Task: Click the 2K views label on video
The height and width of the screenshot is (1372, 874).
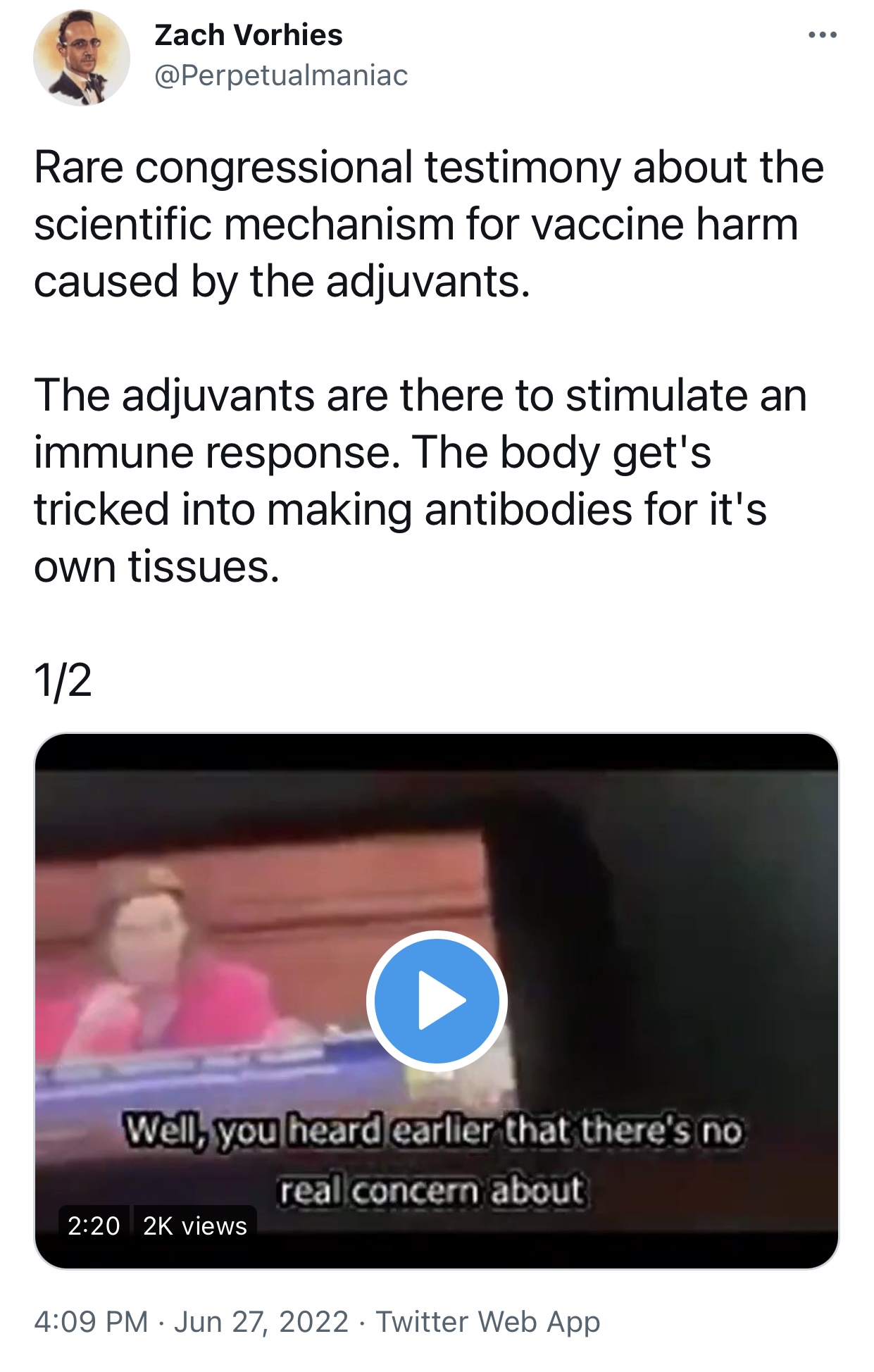Action: click(x=195, y=1226)
